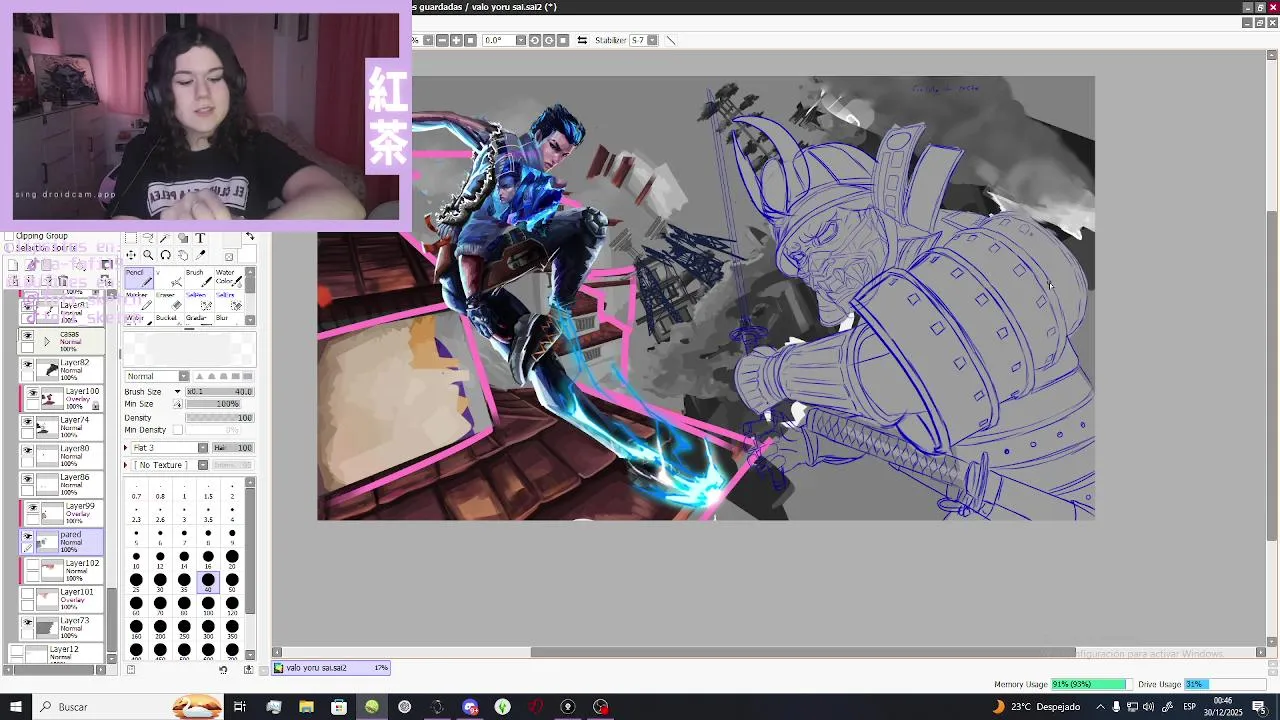The image size is (1280, 720).
Task: Create a new layer in layer panel
Action: [x=13, y=265]
